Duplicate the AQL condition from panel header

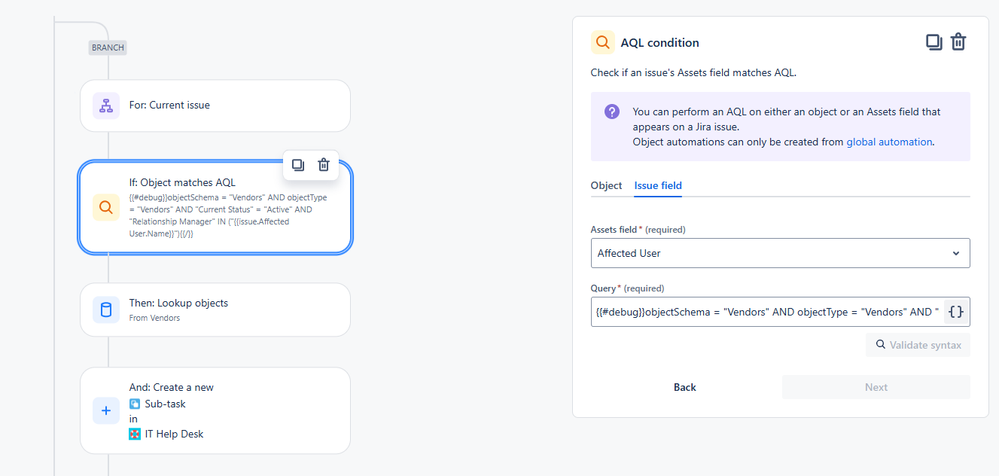[934, 43]
